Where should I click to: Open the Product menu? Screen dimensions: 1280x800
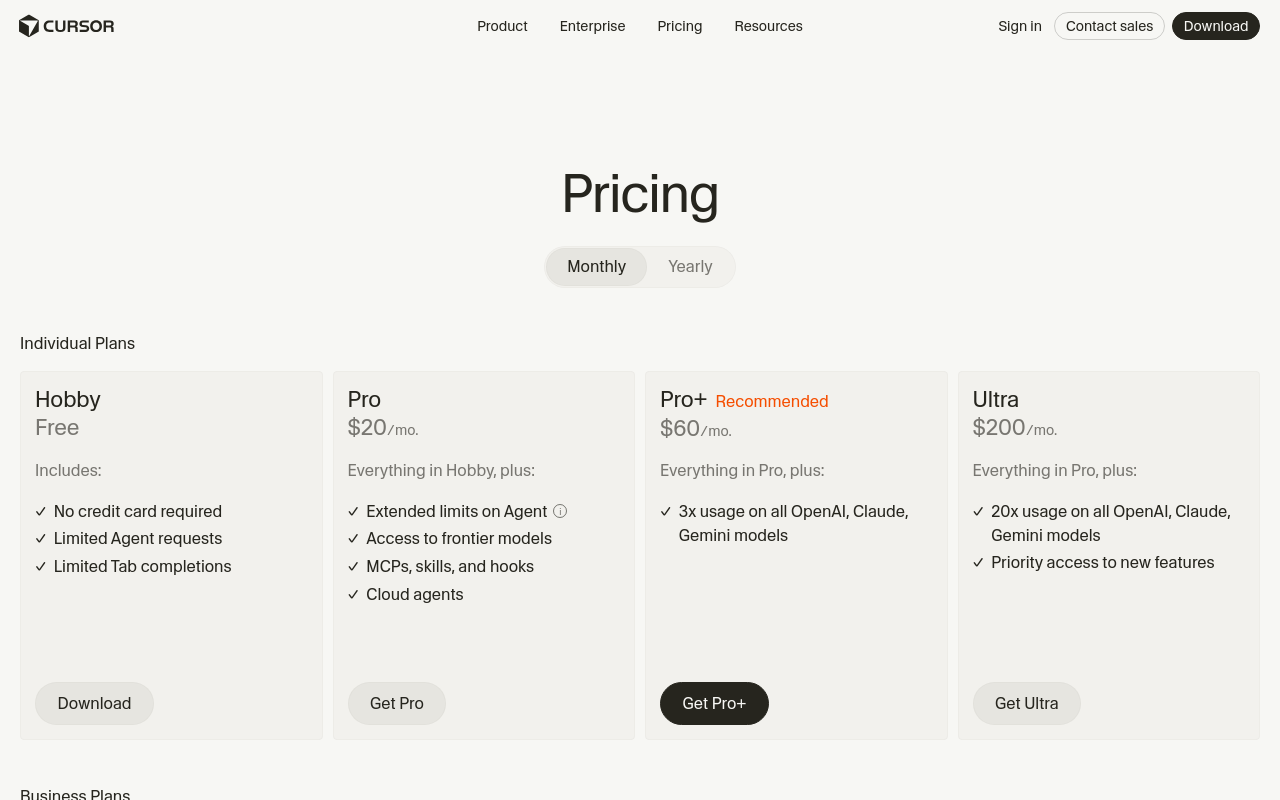(x=502, y=26)
